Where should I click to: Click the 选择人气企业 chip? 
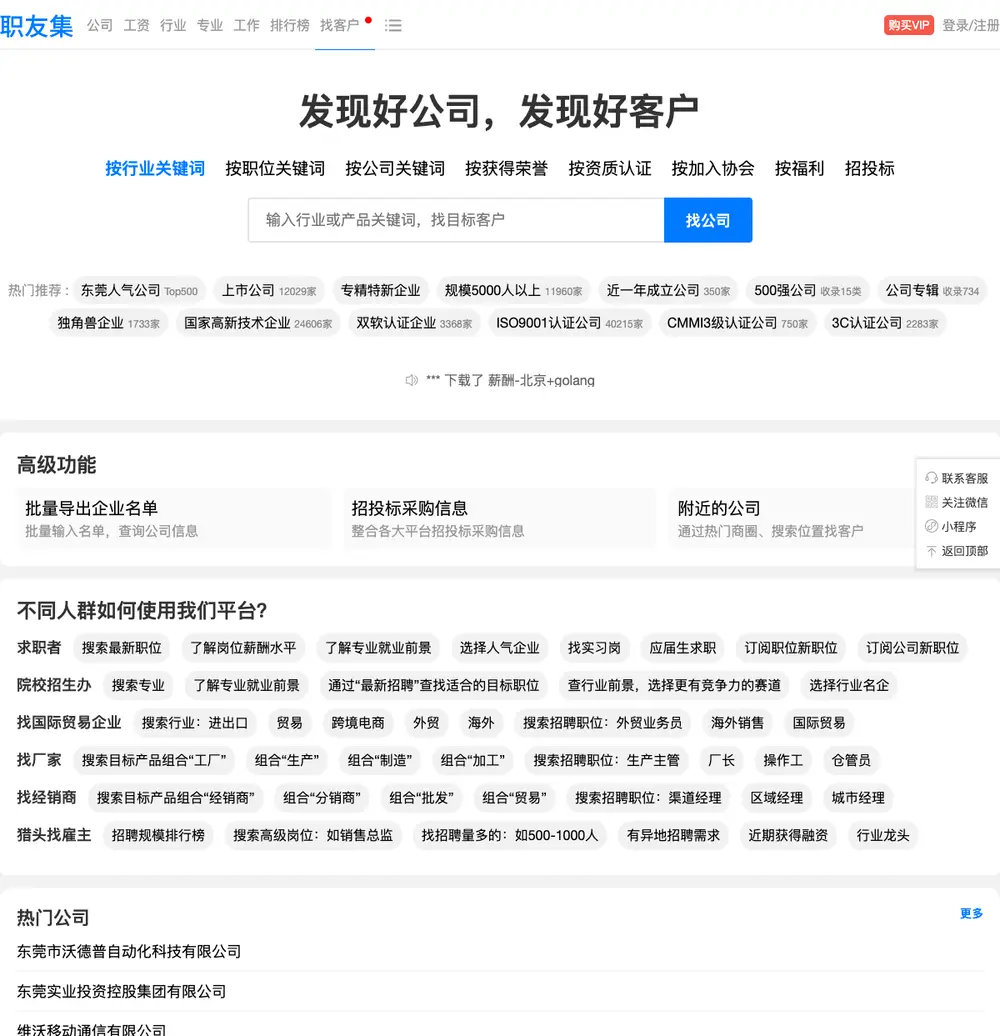click(499, 648)
